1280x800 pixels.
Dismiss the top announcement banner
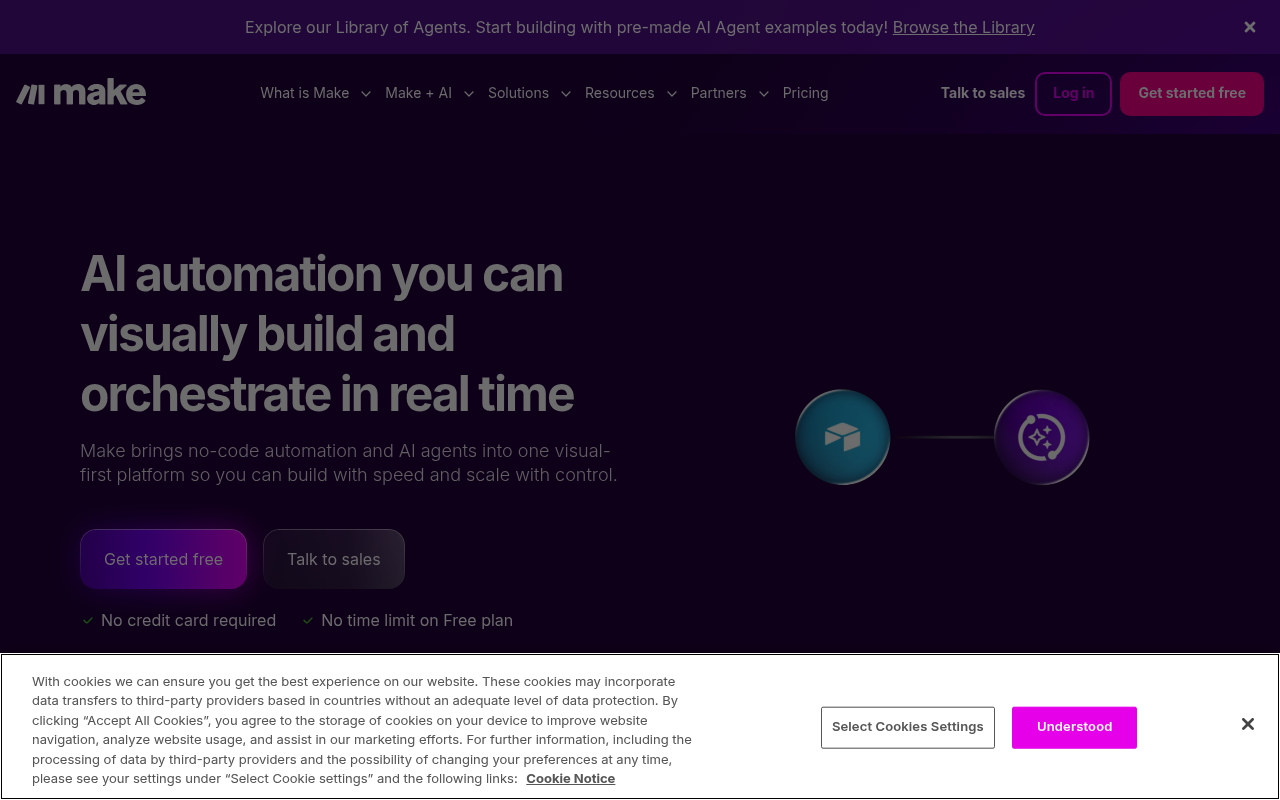point(1249,27)
